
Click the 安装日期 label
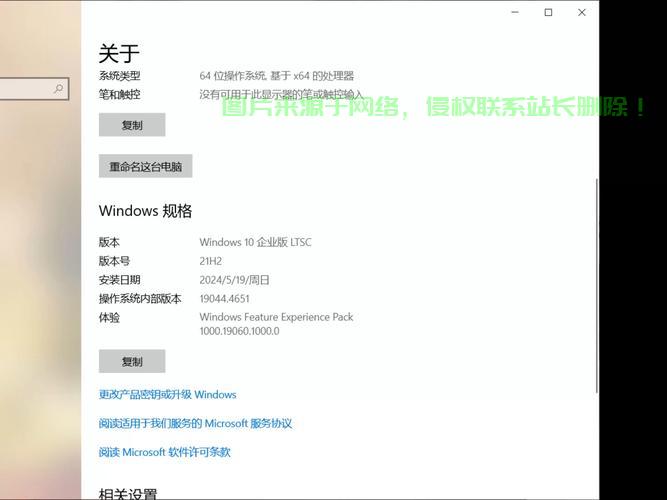coord(120,280)
